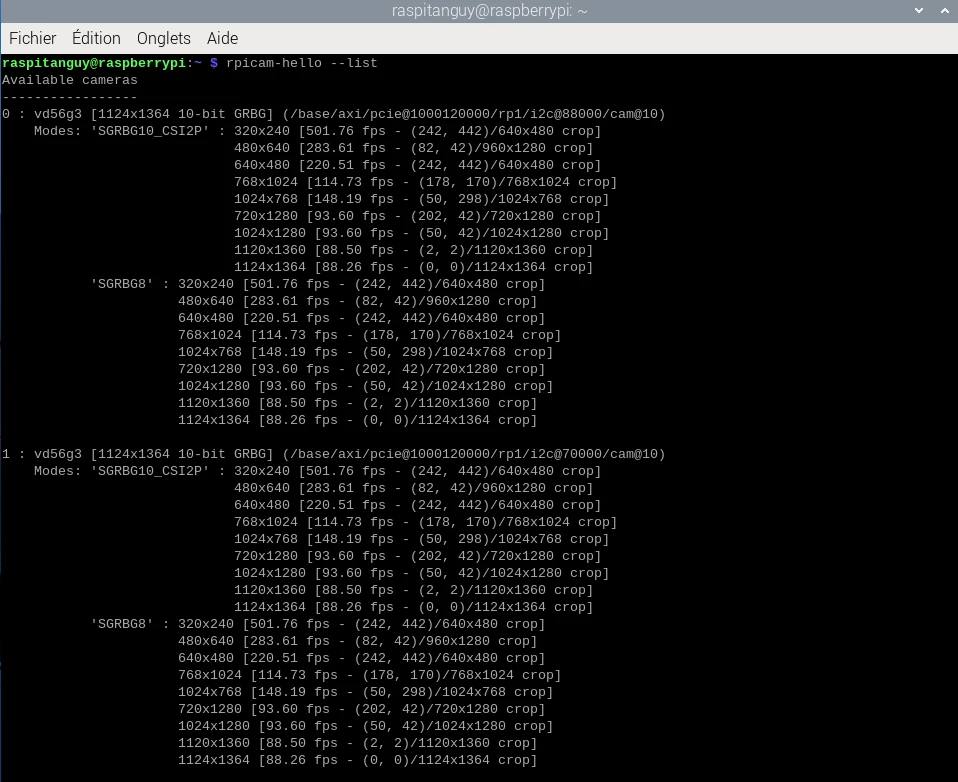Click camera 1 SGRBG10 1024x1280 93.60 fps line

point(422,573)
